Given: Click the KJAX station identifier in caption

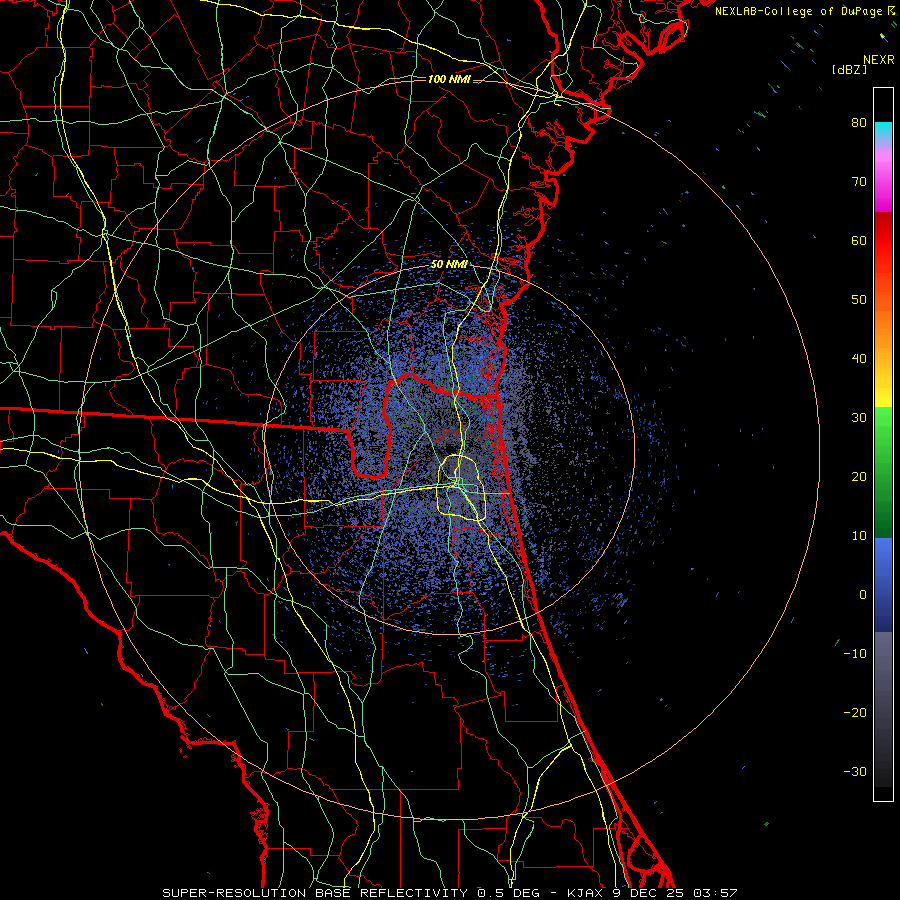Looking at the screenshot, I should [x=585, y=893].
